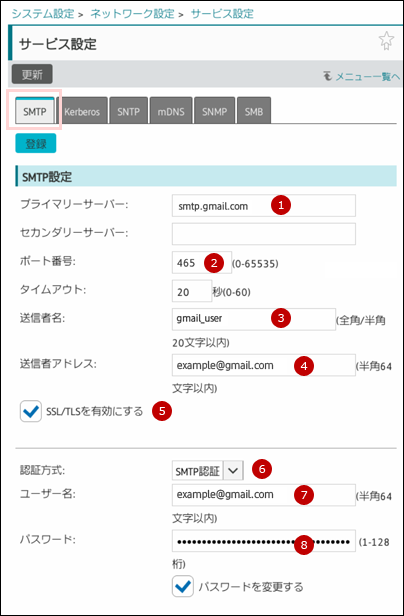
Task: Focus the empty セカンダリーサーバー field
Action: (264, 234)
